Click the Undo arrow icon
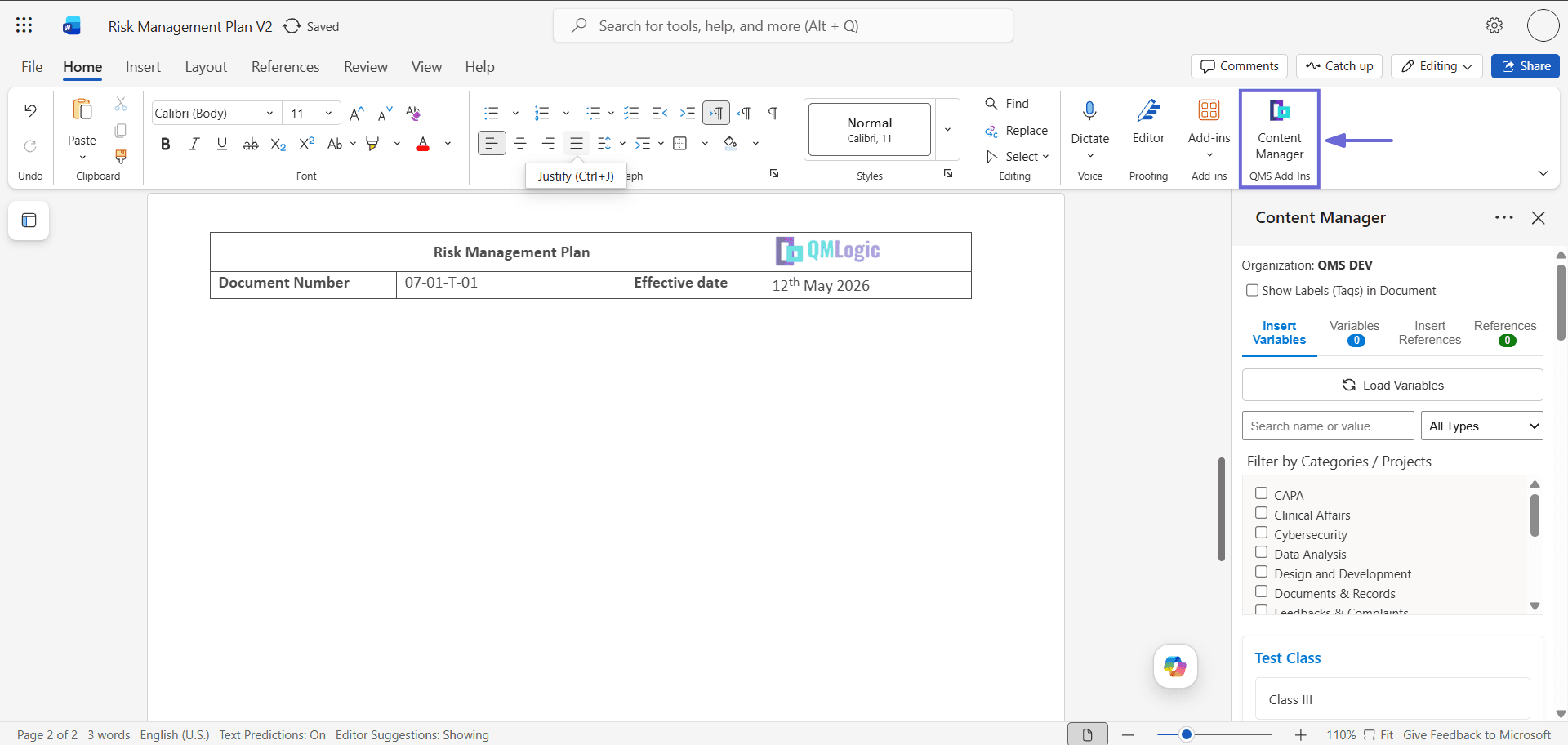1568x745 pixels. coord(30,110)
